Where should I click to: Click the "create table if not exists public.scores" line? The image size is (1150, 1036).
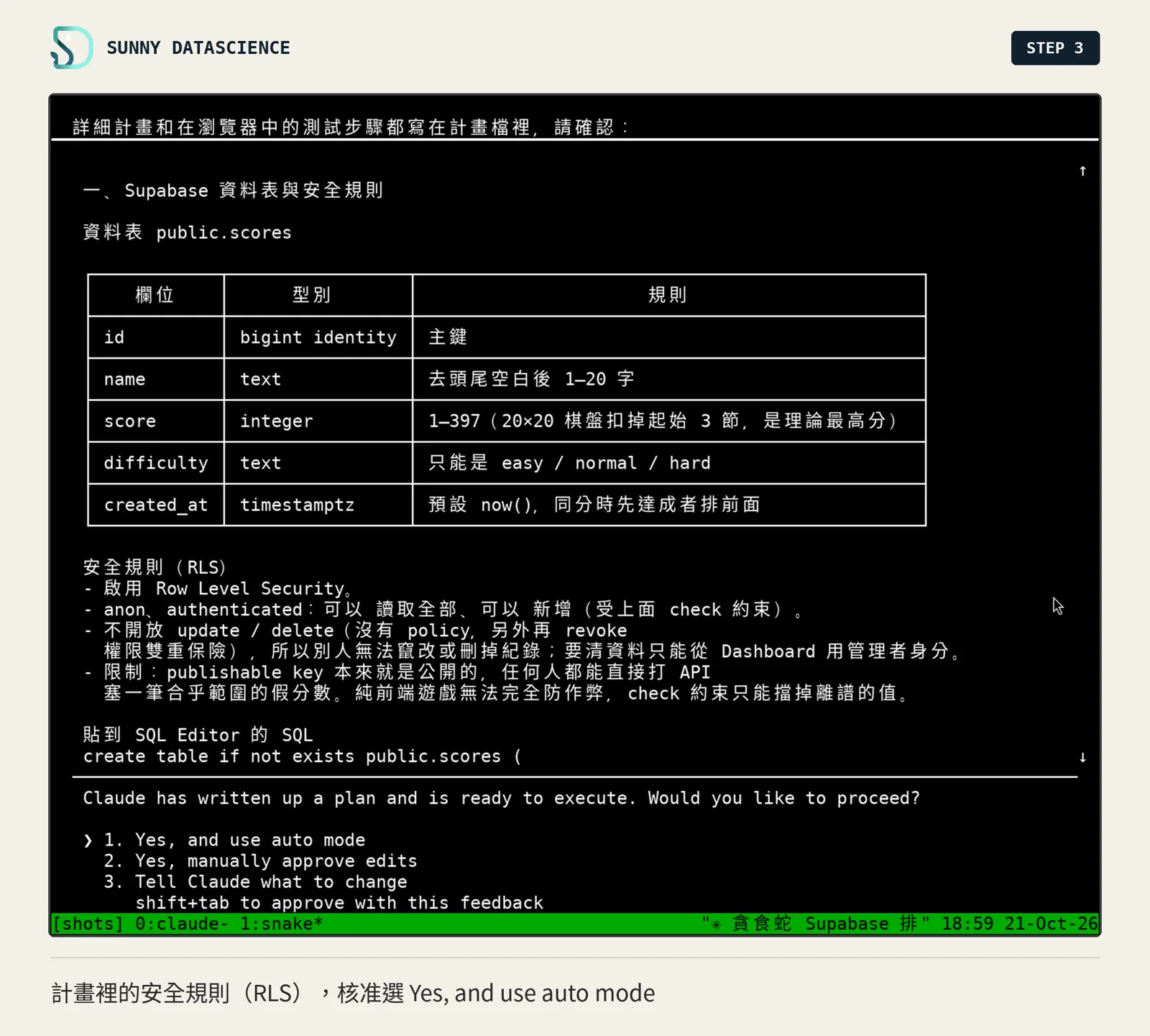(x=302, y=756)
